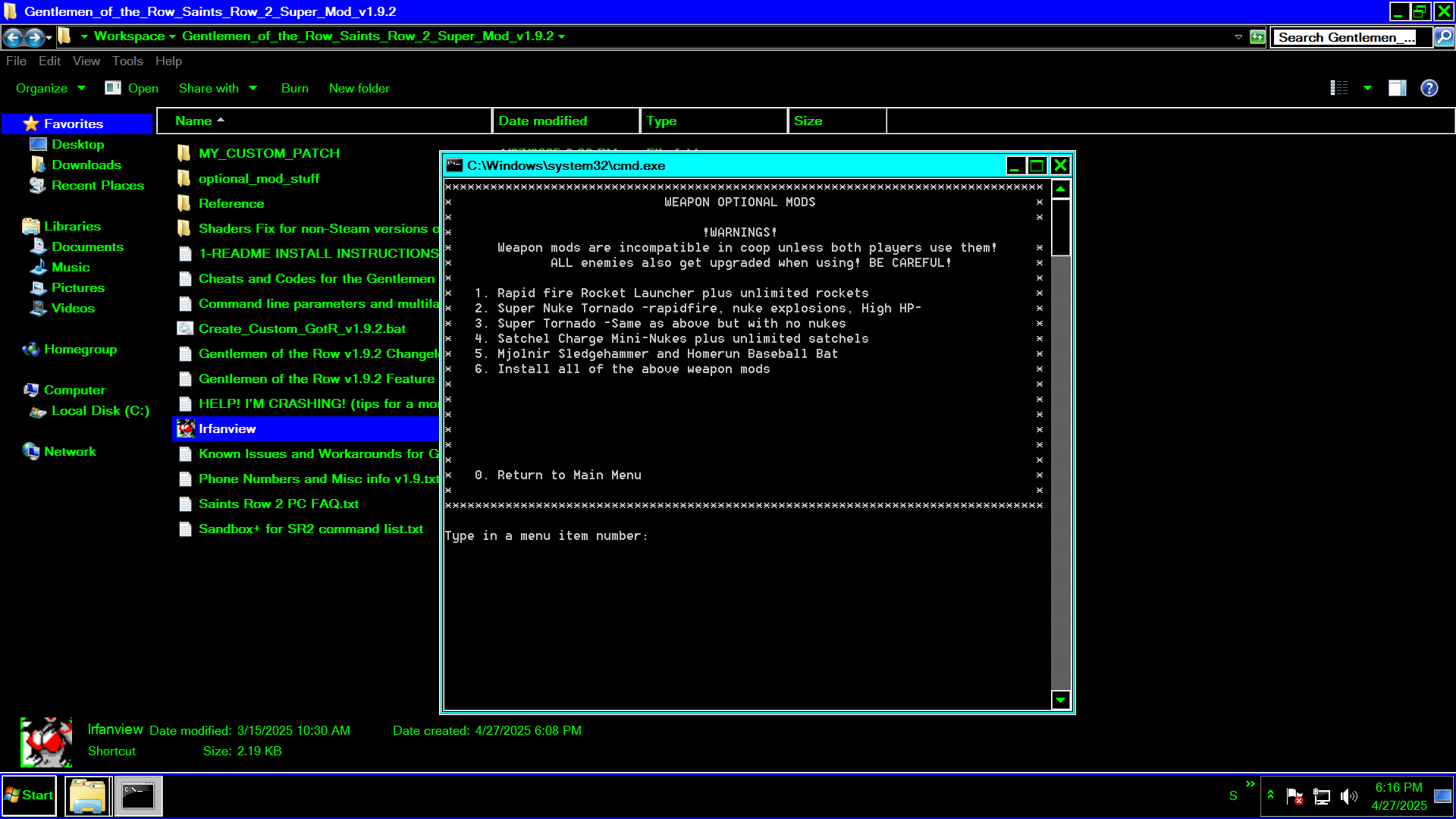The height and width of the screenshot is (819, 1456).
Task: Open Local Disk (C:) in navigation pane
Action: 100,411
